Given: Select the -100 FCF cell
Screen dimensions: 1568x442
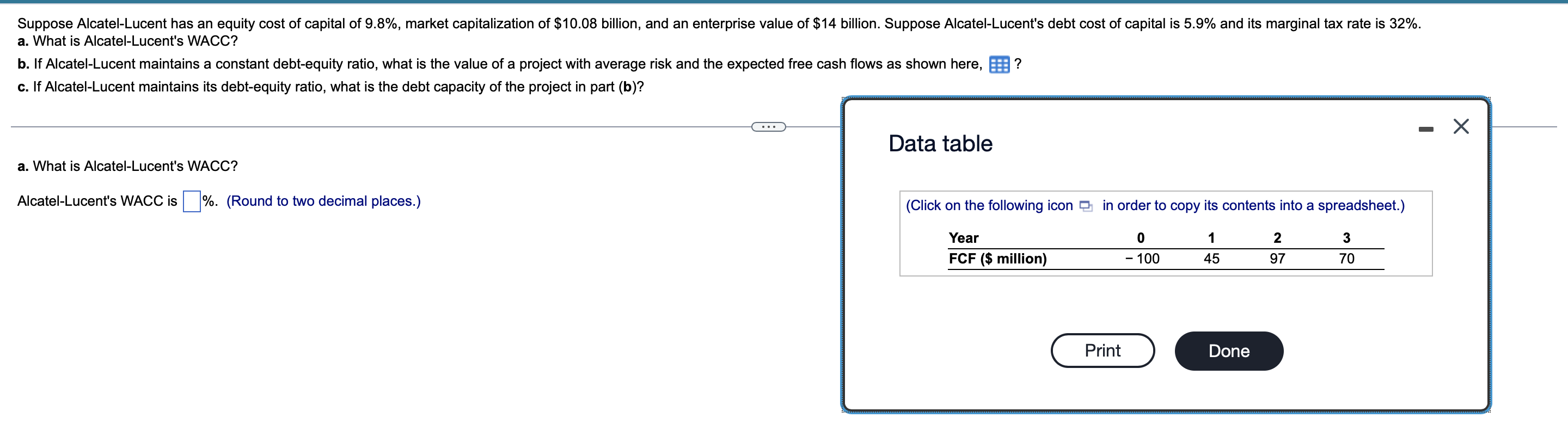Looking at the screenshot, I should click(1142, 259).
